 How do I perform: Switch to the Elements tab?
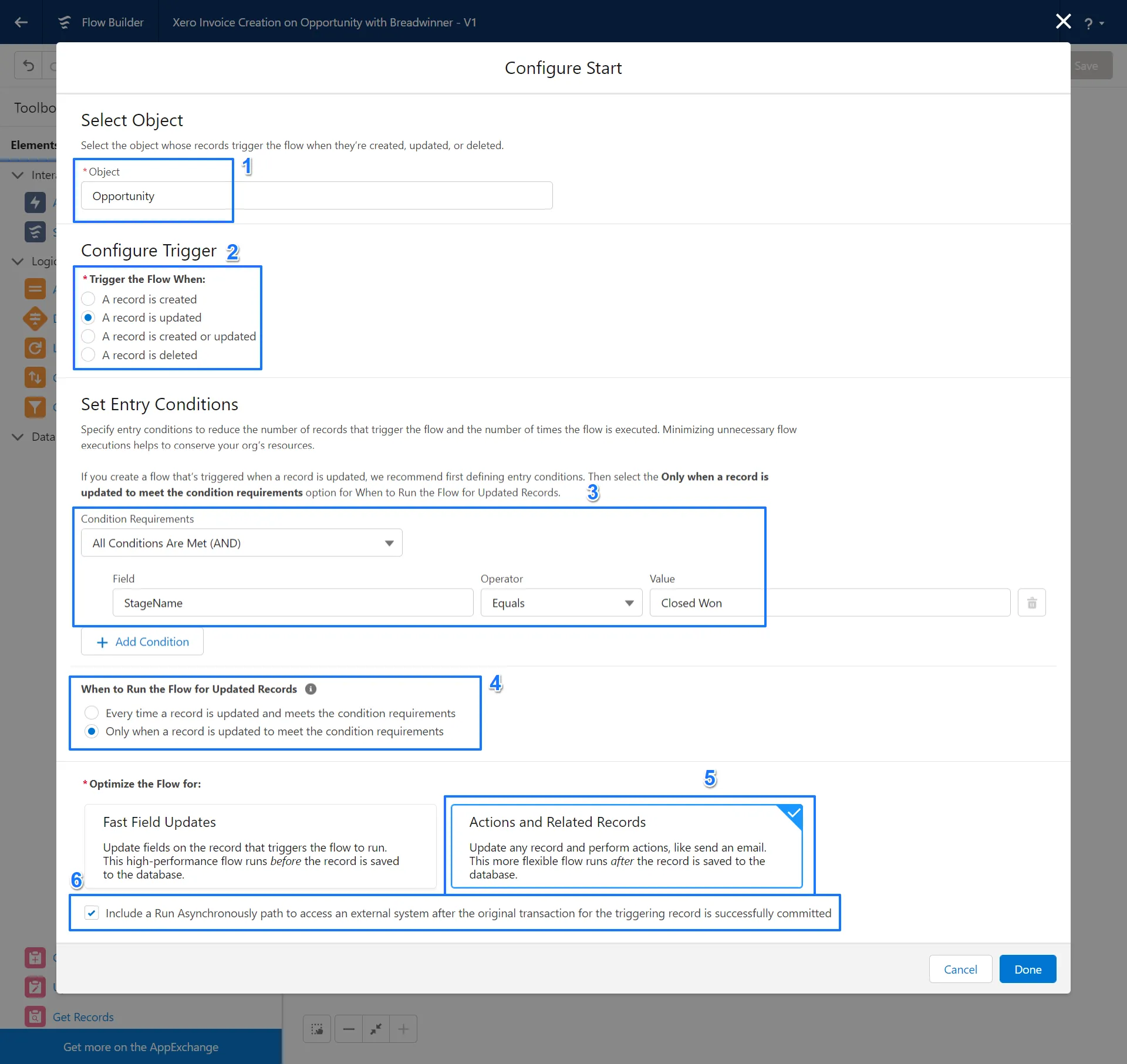[33, 145]
